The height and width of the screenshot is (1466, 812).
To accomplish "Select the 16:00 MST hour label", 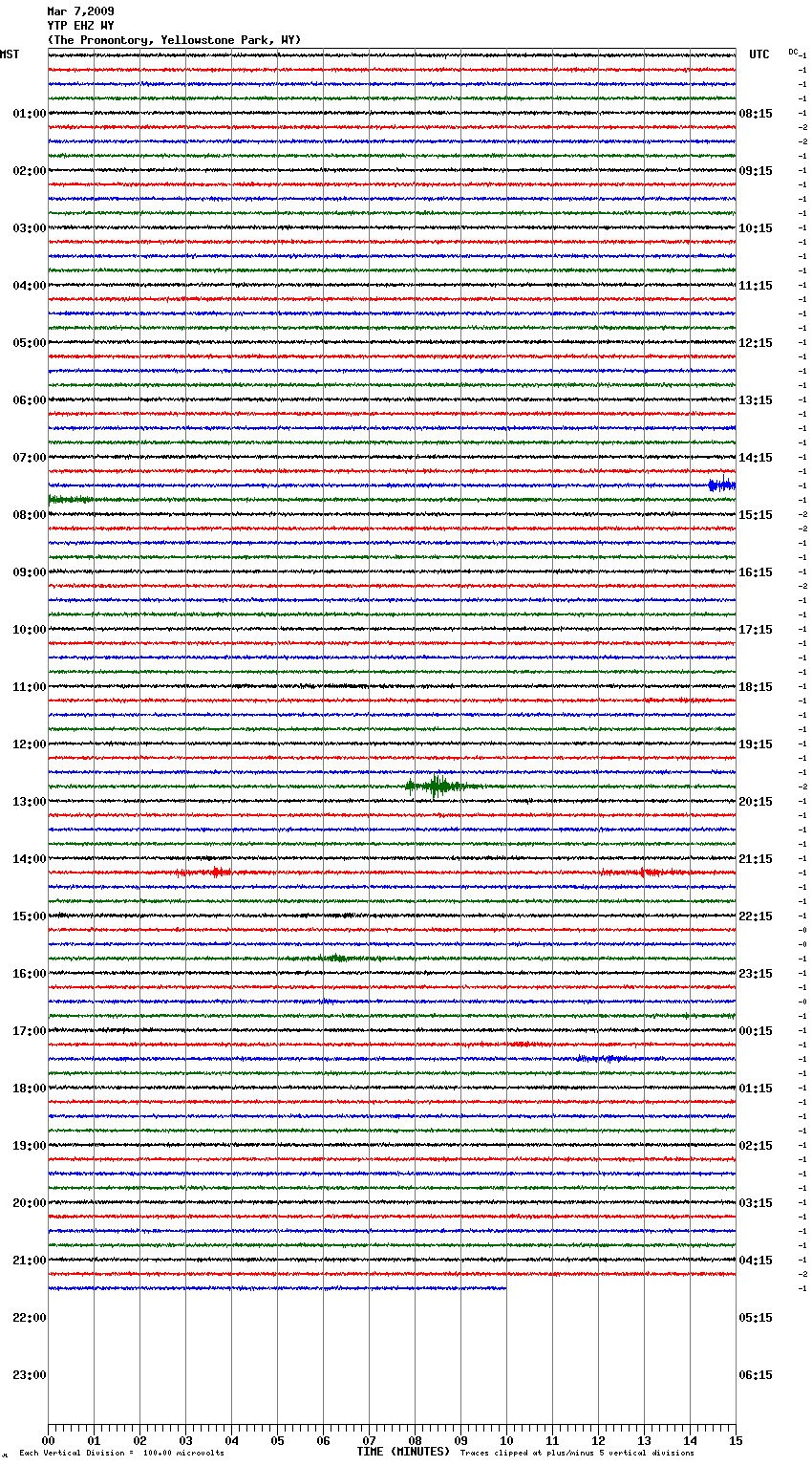I will (30, 974).
